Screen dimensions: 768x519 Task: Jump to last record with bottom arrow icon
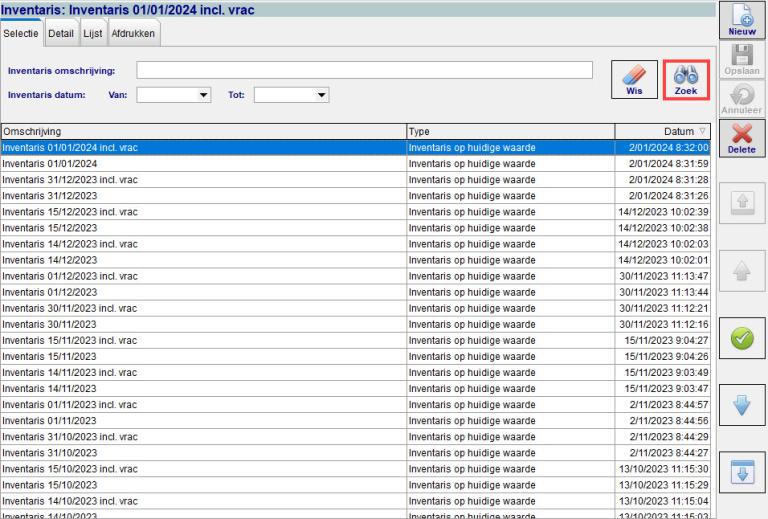point(742,473)
